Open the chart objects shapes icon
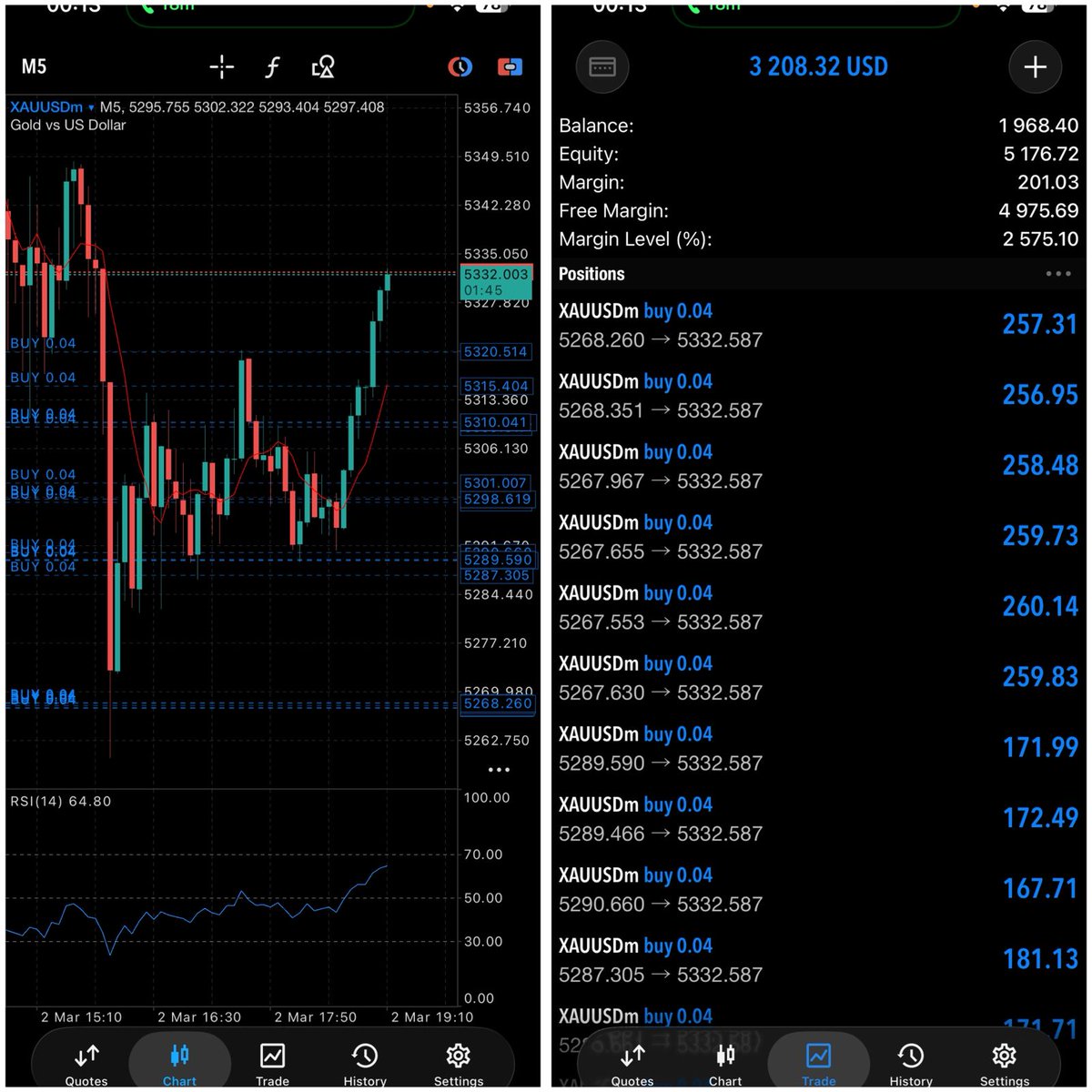1092x1092 pixels. click(323, 67)
